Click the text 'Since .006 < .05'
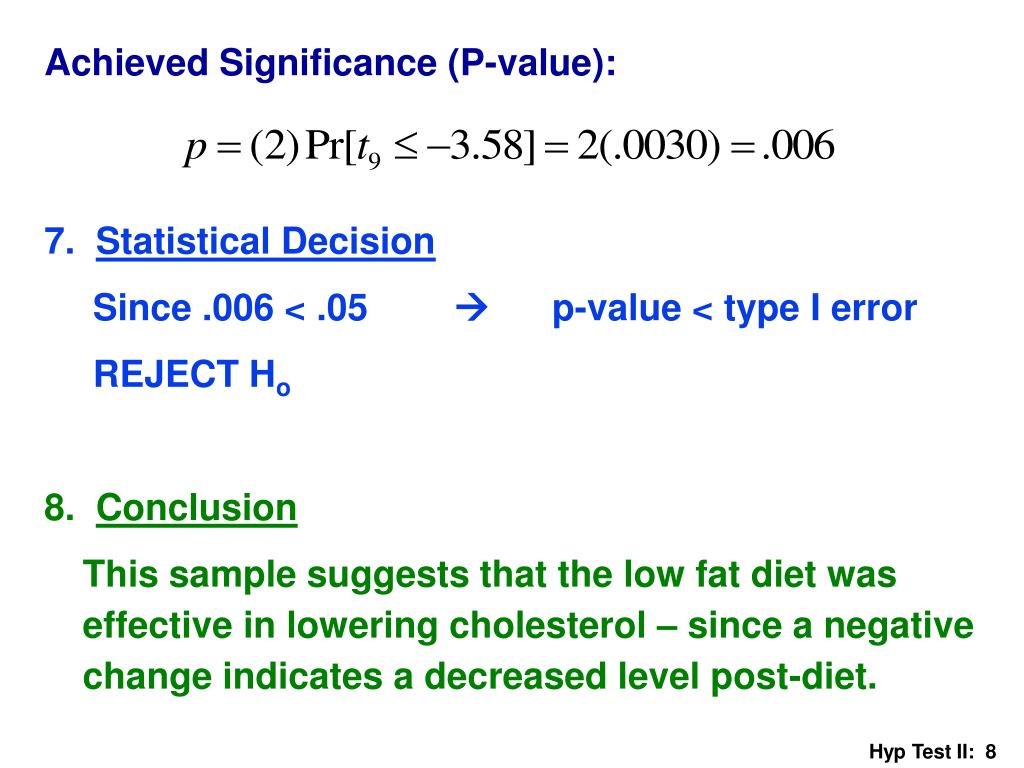The image size is (1024, 768). point(230,308)
